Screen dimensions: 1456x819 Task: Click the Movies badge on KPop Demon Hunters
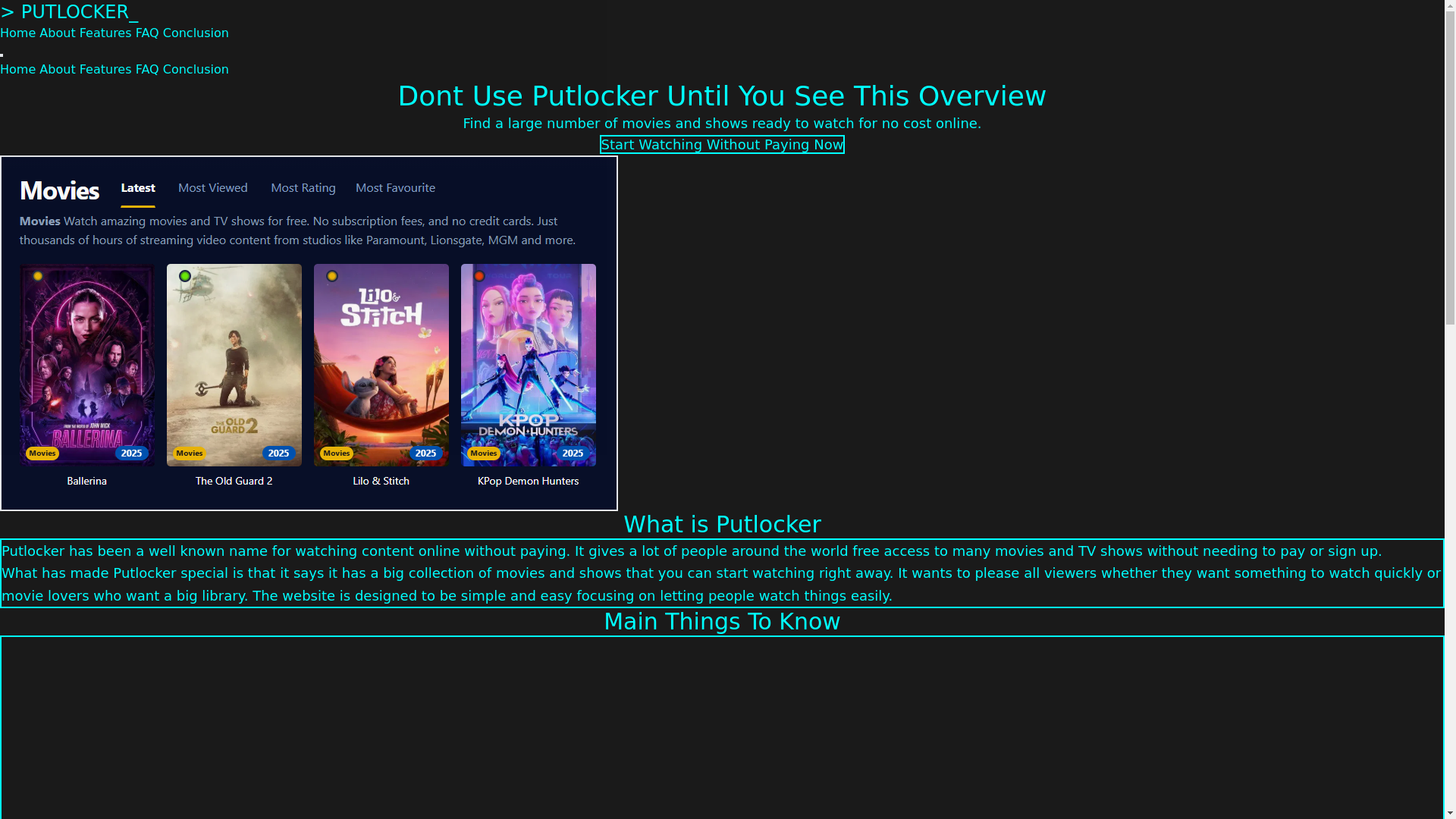[x=484, y=453]
